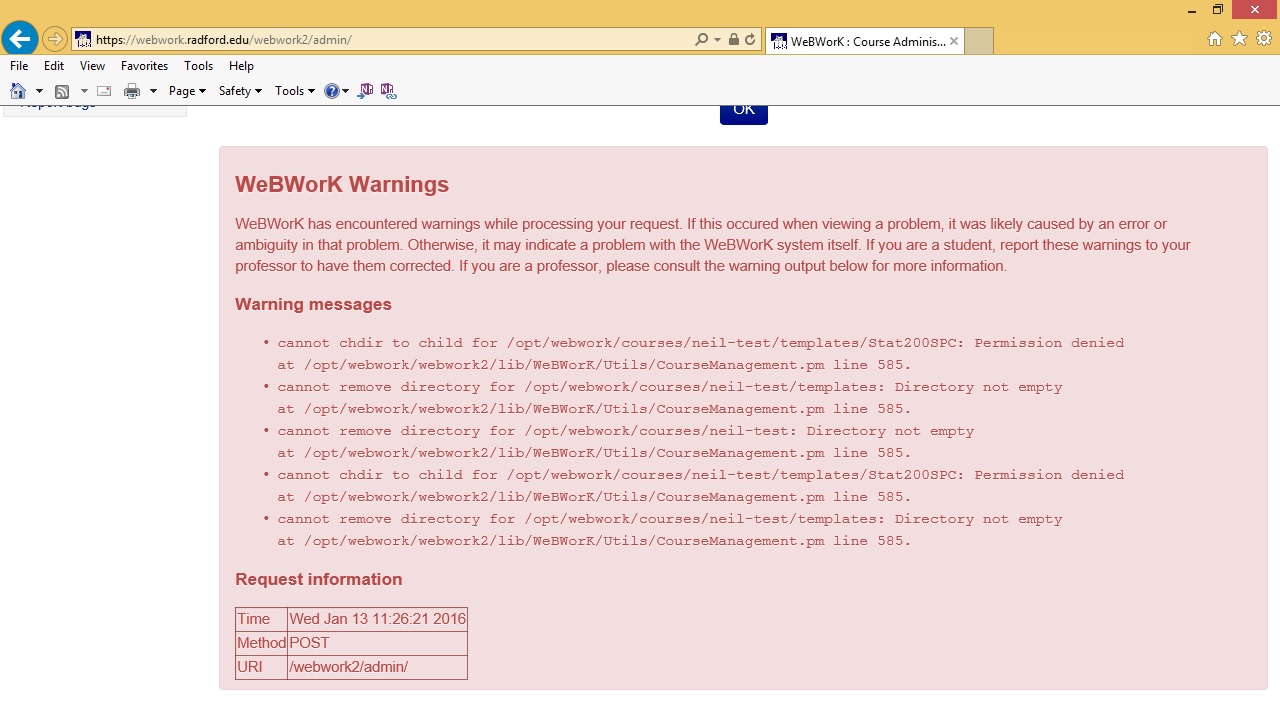Click the POST method table cell
The image size is (1280, 728).
(377, 643)
